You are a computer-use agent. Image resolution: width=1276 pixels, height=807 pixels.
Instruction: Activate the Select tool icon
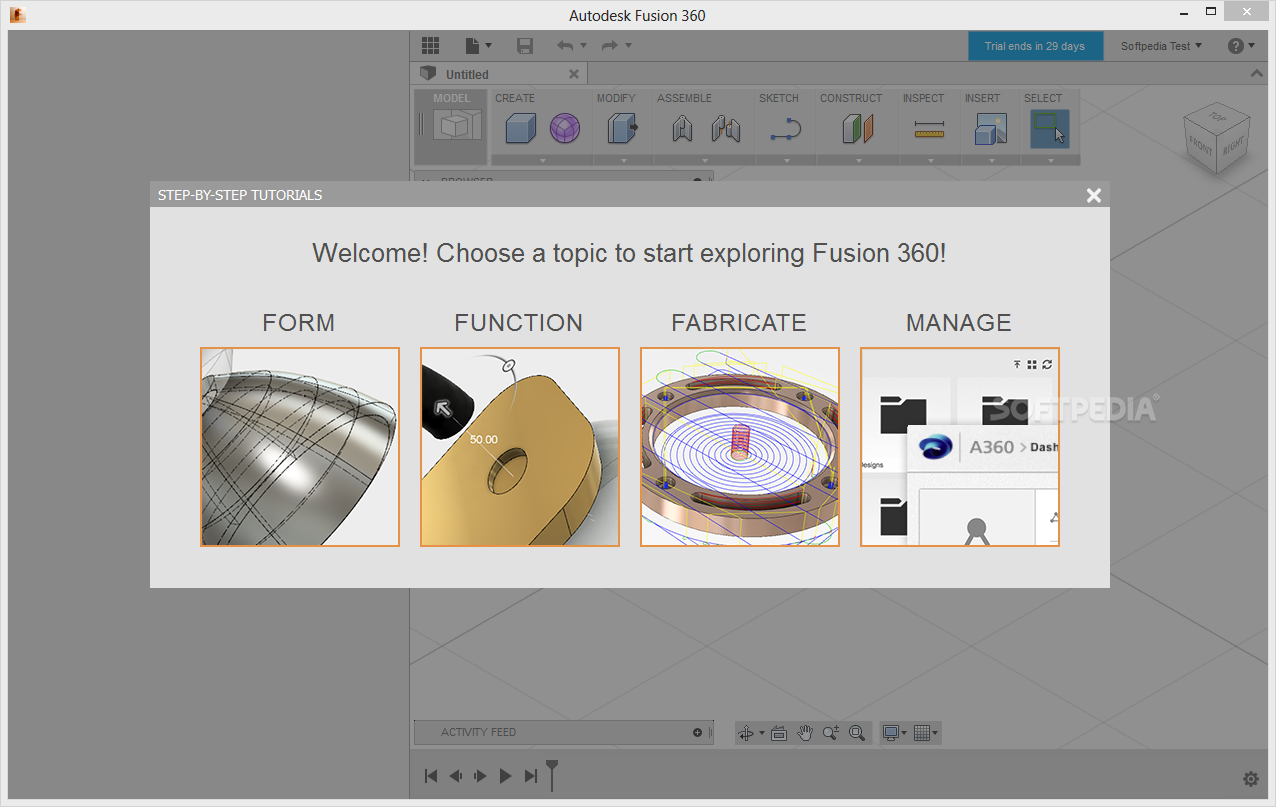(1050, 128)
